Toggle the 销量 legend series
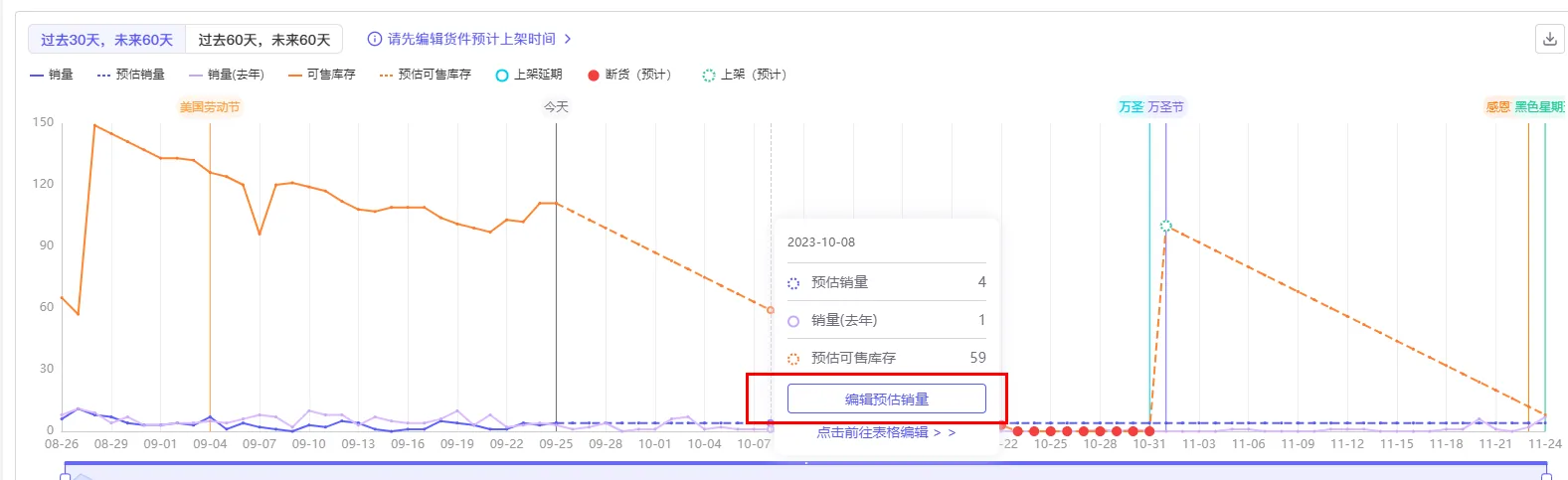This screenshot has width=1568, height=480. click(x=52, y=75)
